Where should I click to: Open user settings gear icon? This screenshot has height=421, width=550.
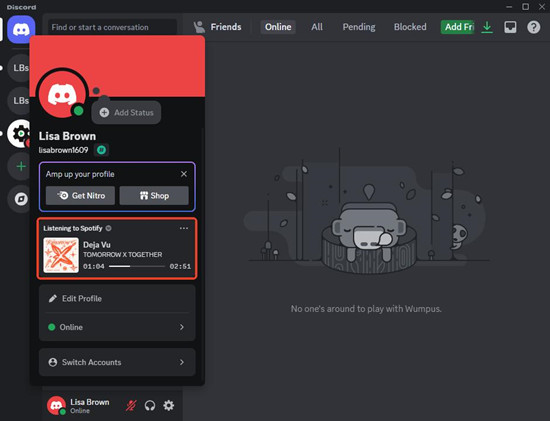[168, 406]
